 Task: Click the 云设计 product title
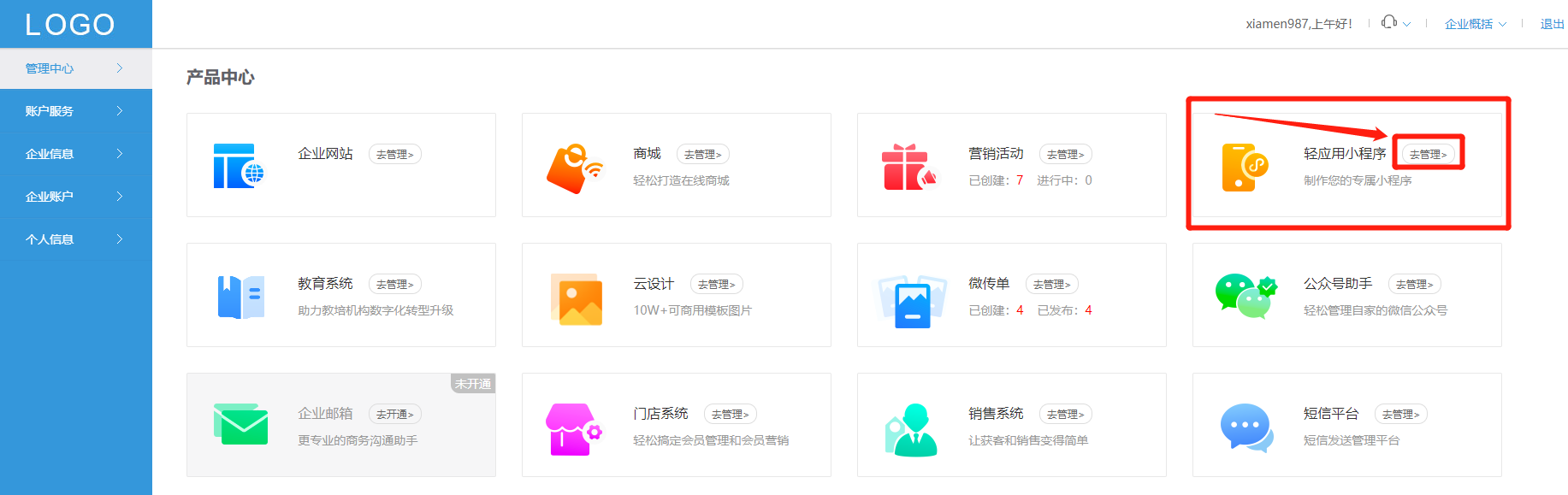click(654, 284)
